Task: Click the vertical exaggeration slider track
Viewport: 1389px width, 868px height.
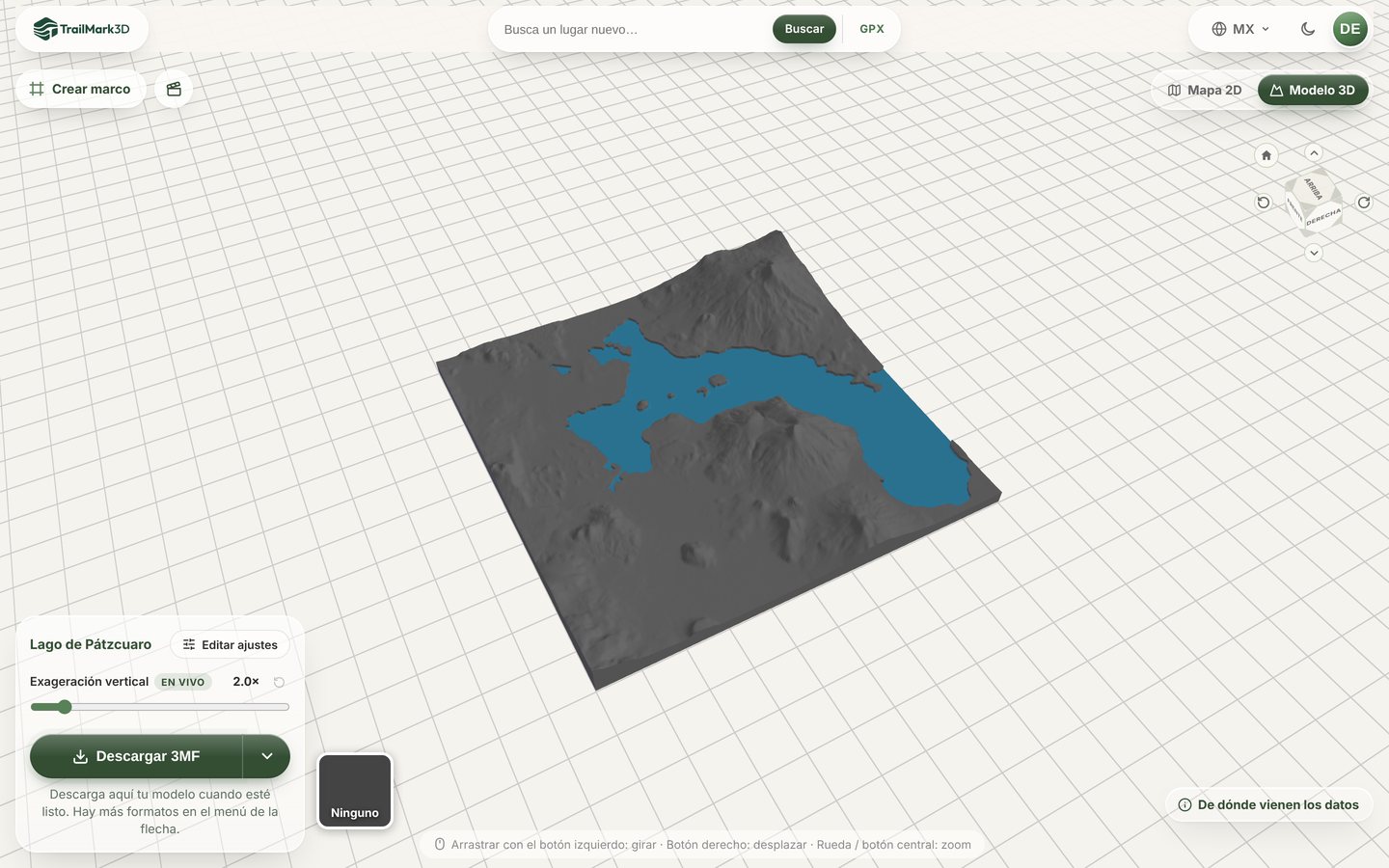Action: [x=160, y=707]
